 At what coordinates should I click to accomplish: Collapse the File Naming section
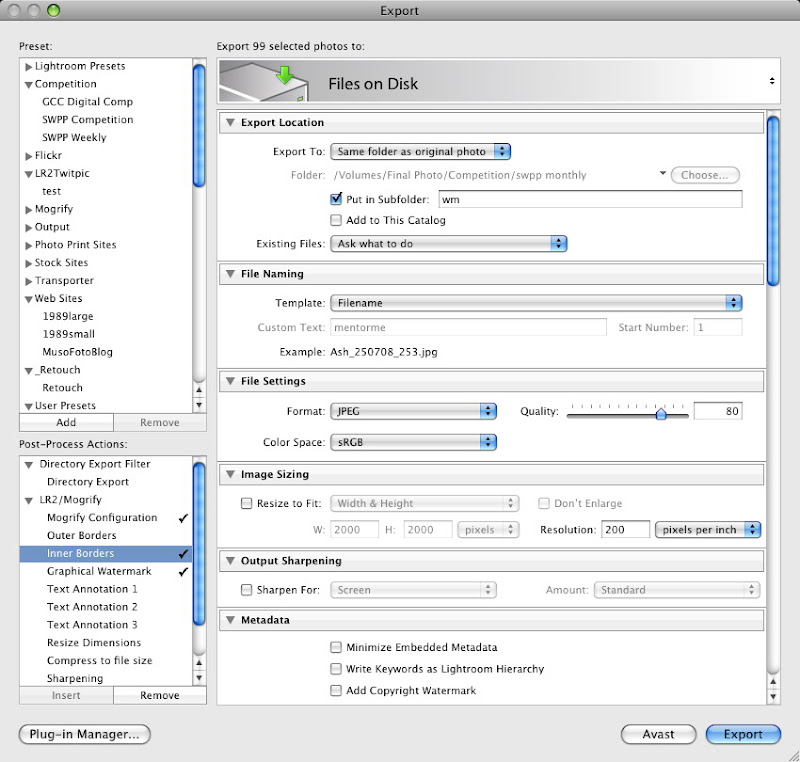coord(230,274)
